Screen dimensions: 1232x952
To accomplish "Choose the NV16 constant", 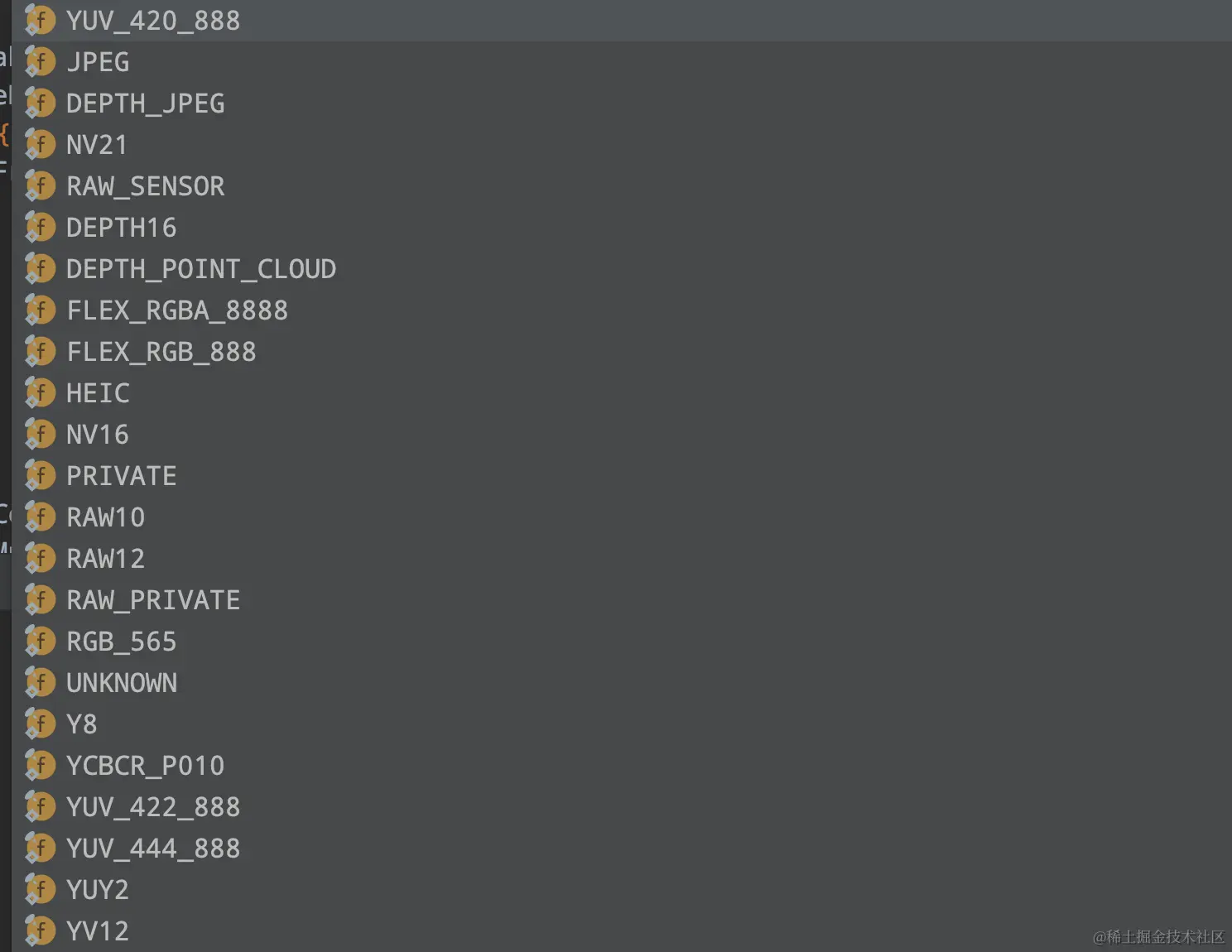I will 97,435.
